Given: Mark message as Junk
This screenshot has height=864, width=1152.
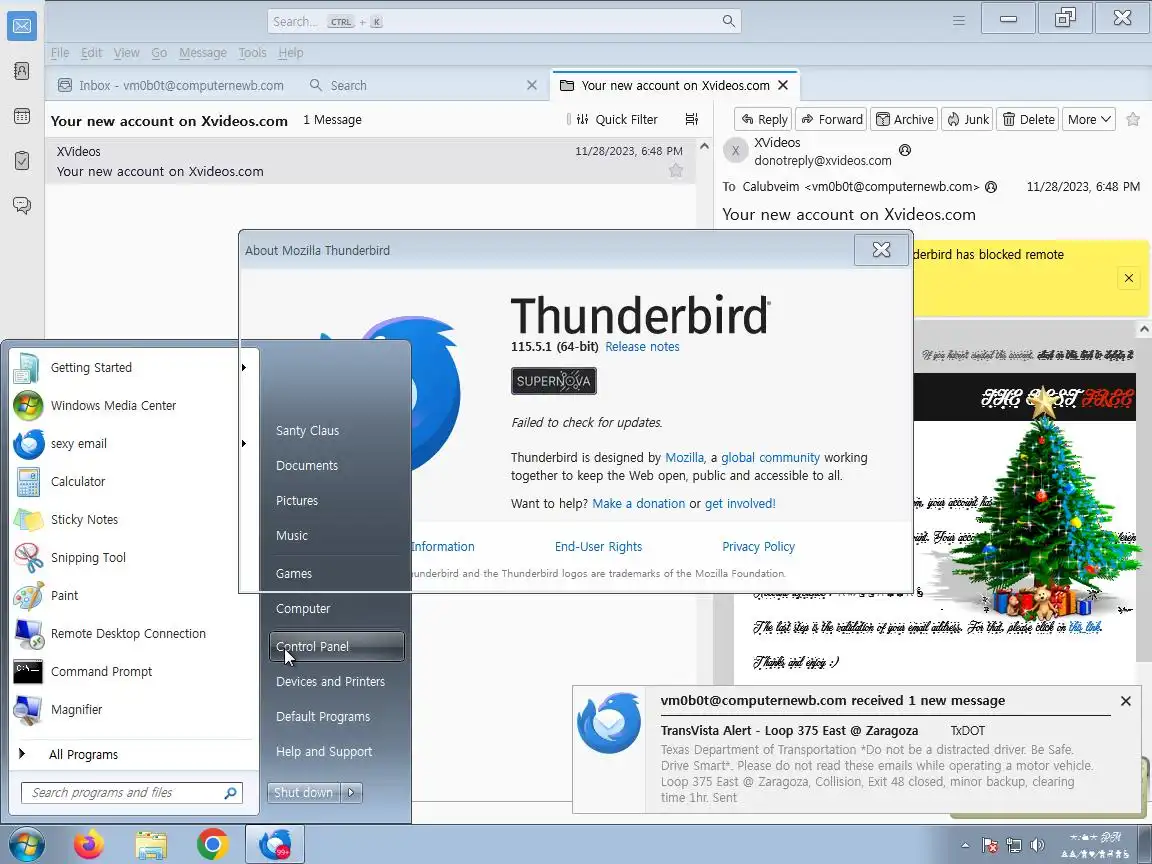Looking at the screenshot, I should (x=968, y=119).
